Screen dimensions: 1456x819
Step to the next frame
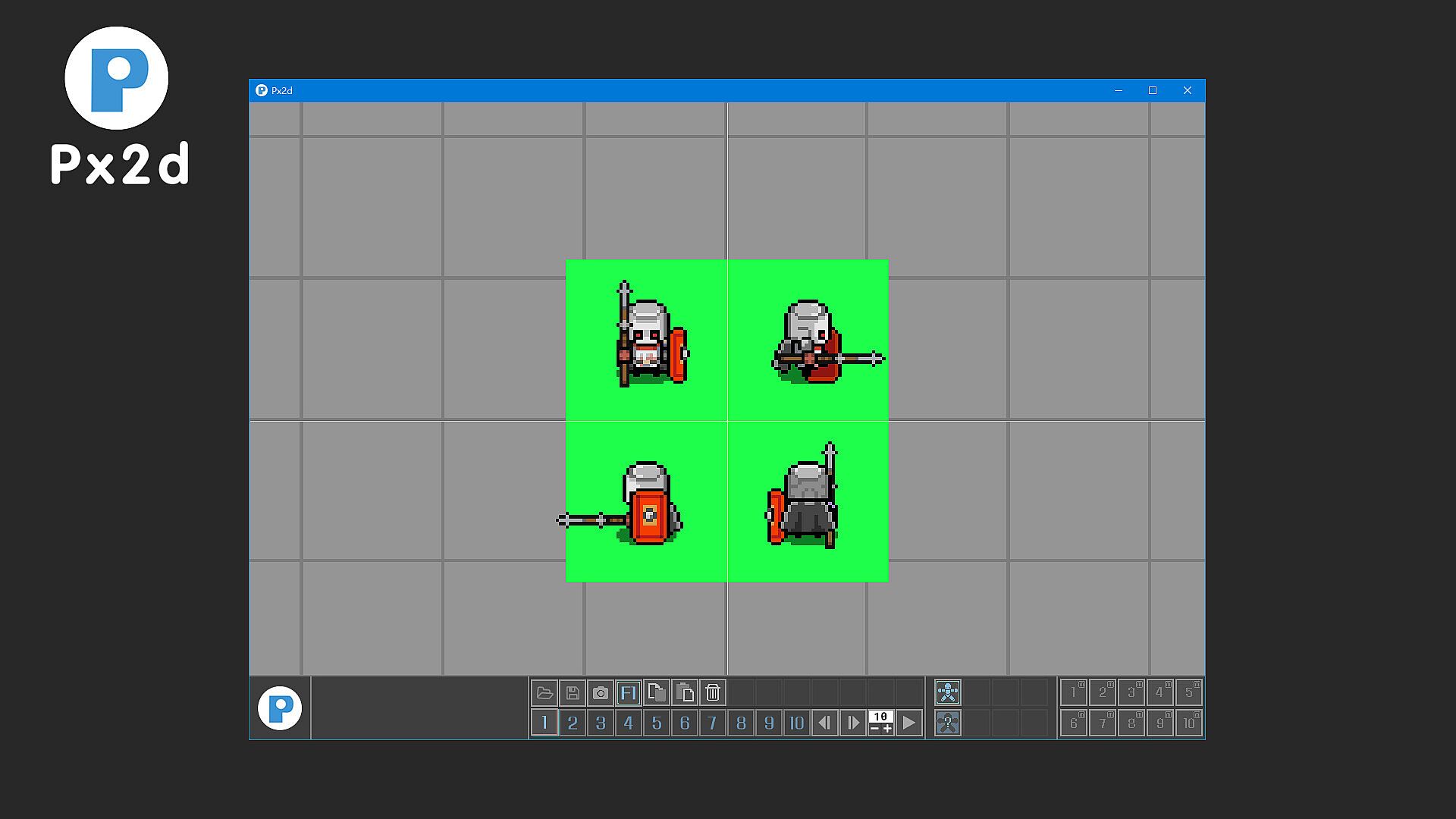[853, 723]
